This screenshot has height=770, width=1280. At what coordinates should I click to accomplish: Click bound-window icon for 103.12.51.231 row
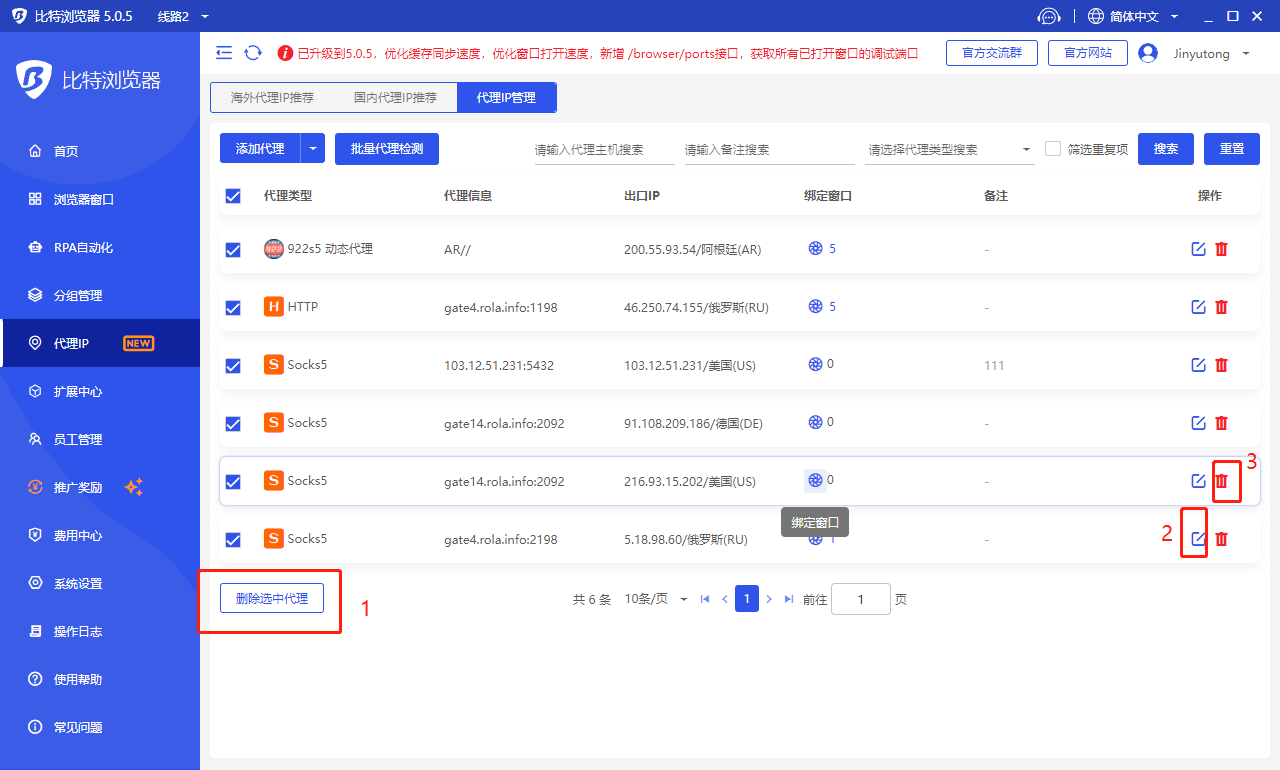[815, 365]
